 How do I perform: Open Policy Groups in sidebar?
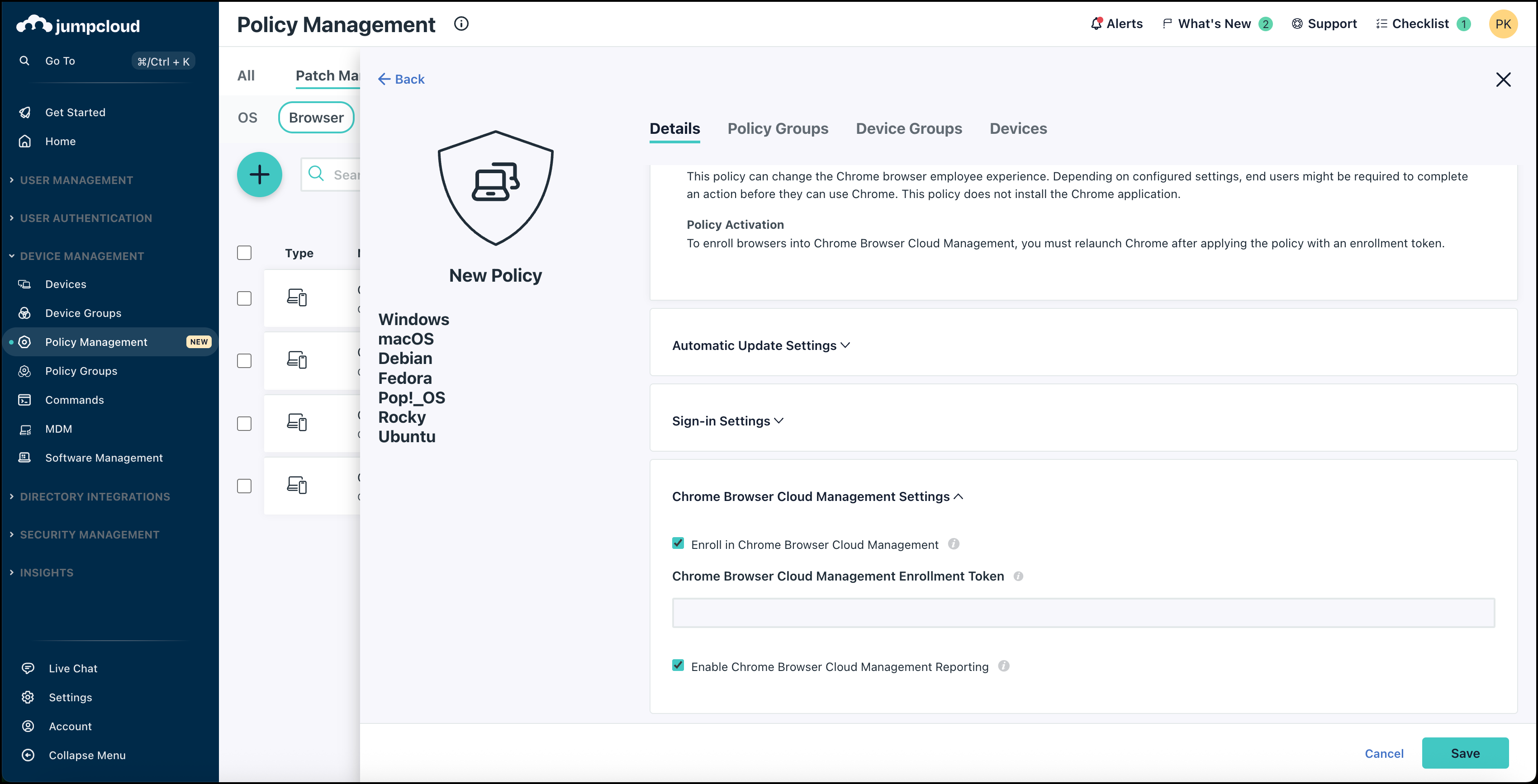(x=81, y=371)
